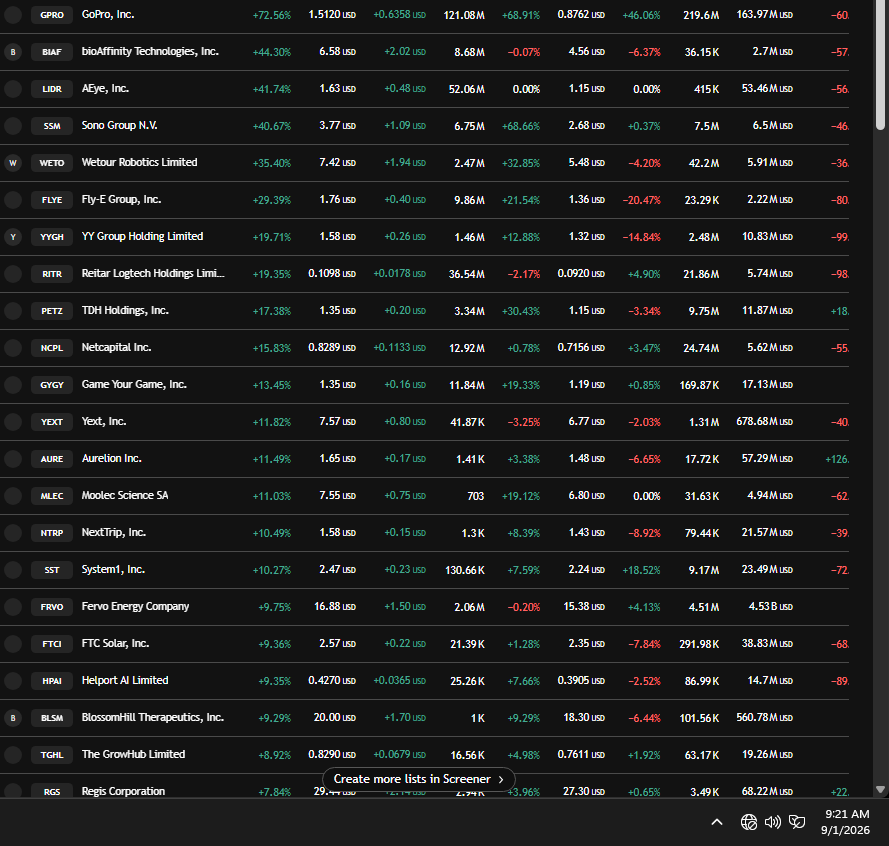
Task: Click the Fly-E Group logo circle
Action: click(x=13, y=200)
